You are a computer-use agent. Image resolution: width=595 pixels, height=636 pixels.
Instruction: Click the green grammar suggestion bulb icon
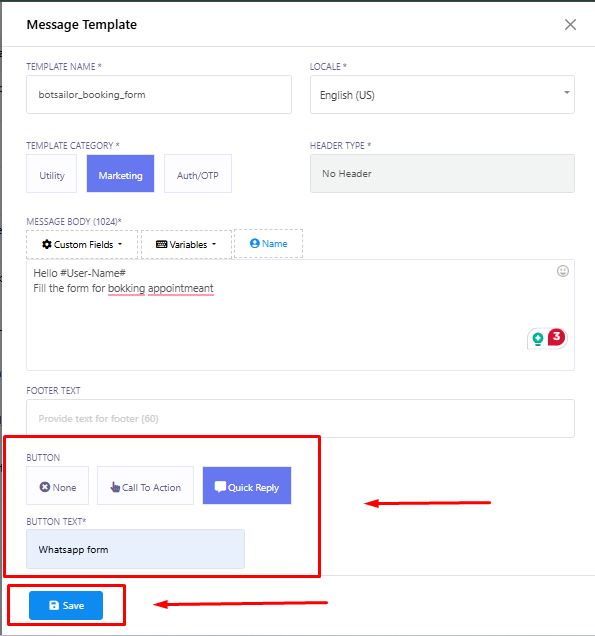coord(538,338)
